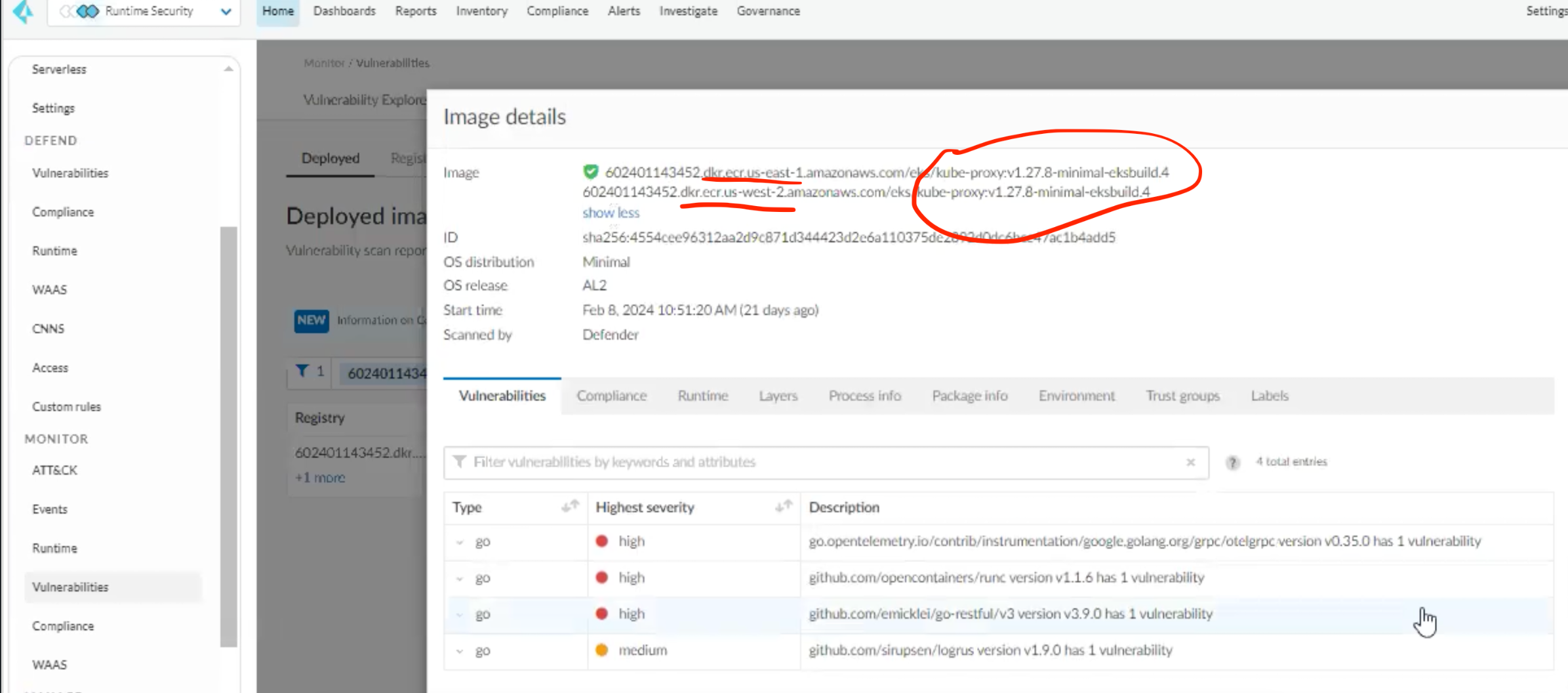Select WAAS under Defend in sidebar
Image resolution: width=1568 pixels, height=693 pixels.
[50, 289]
